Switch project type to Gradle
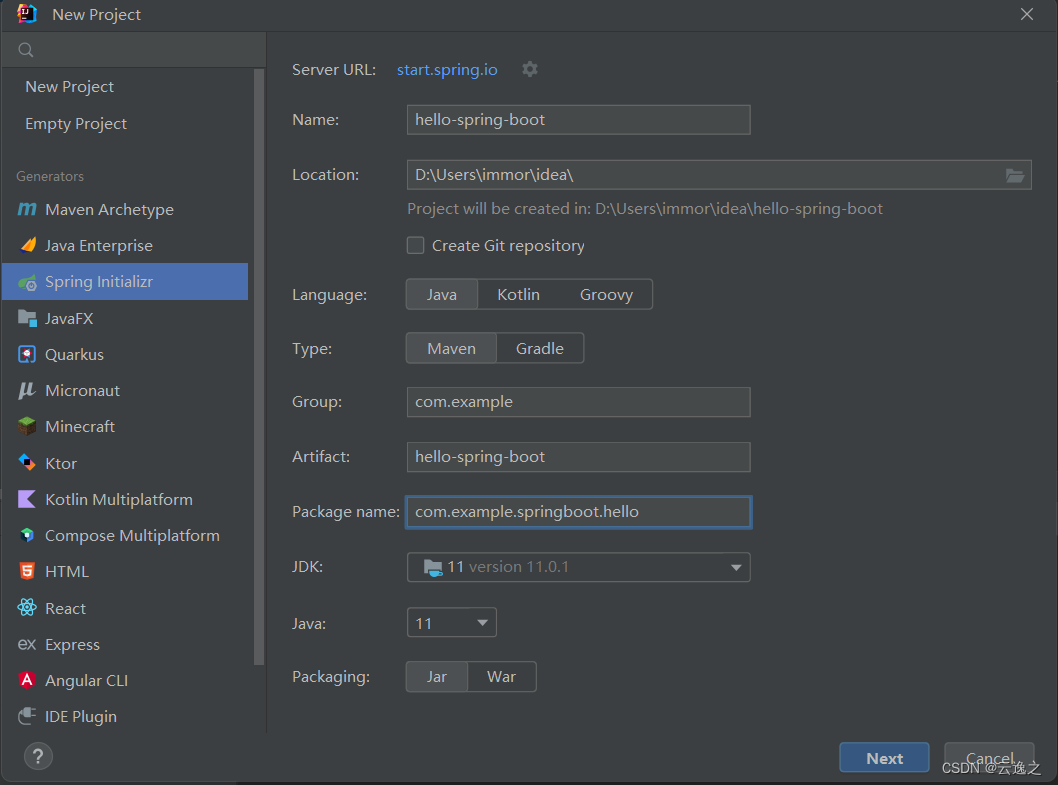 tap(540, 348)
